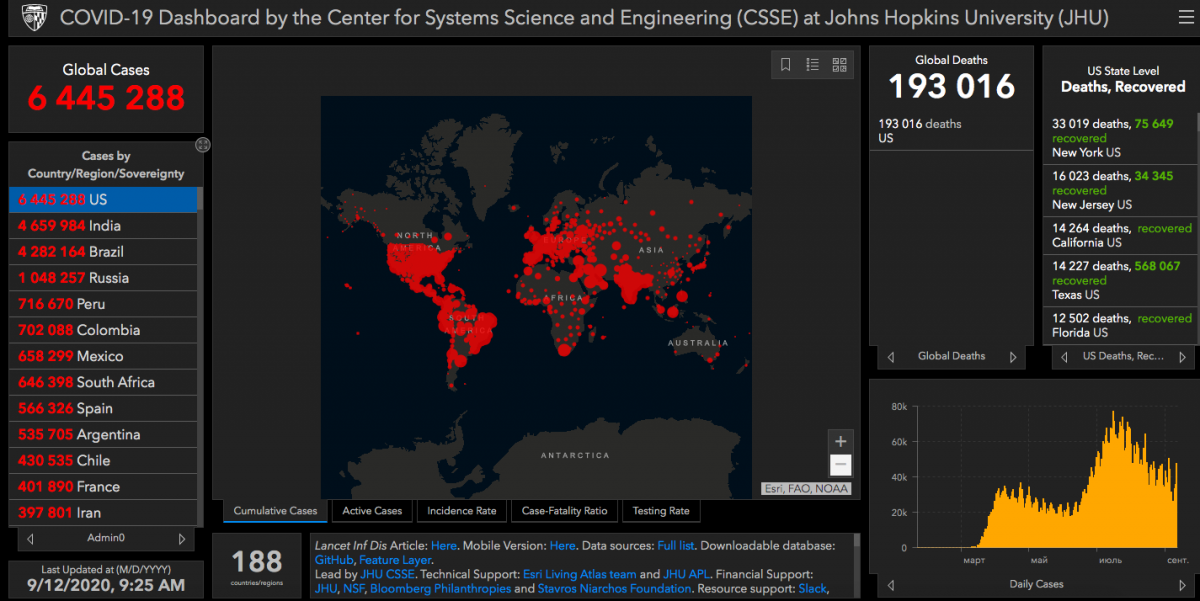Click the Florida US deaths entry
This screenshot has width=1200, height=601.
pos(1120,325)
